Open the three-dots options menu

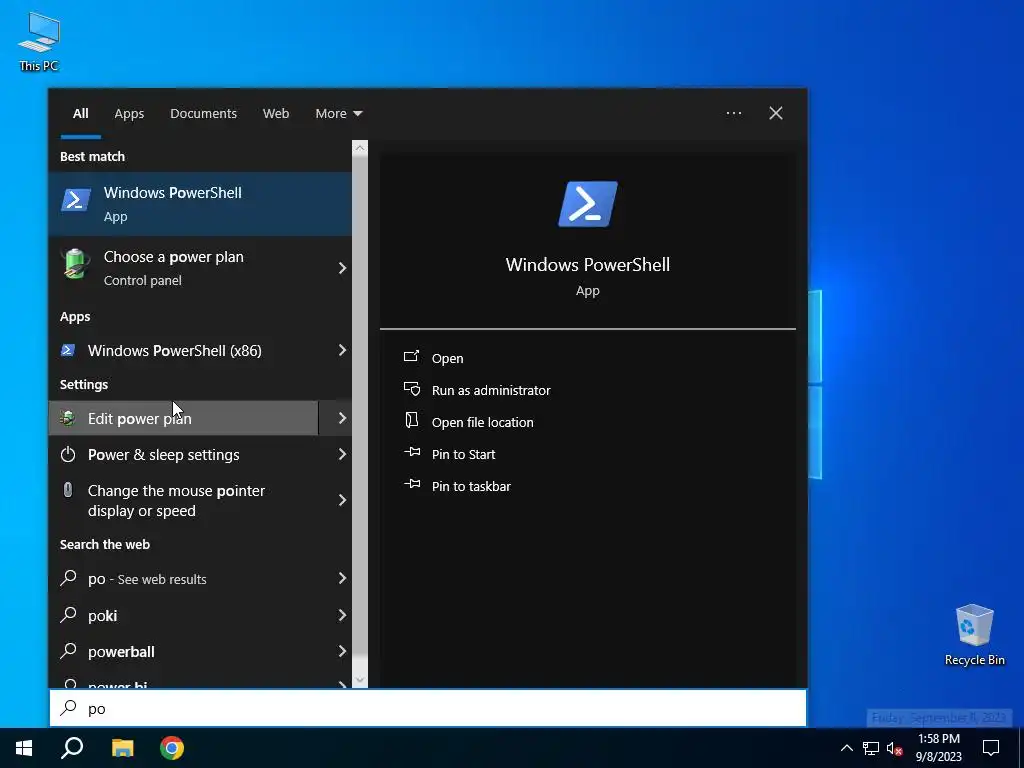(734, 113)
